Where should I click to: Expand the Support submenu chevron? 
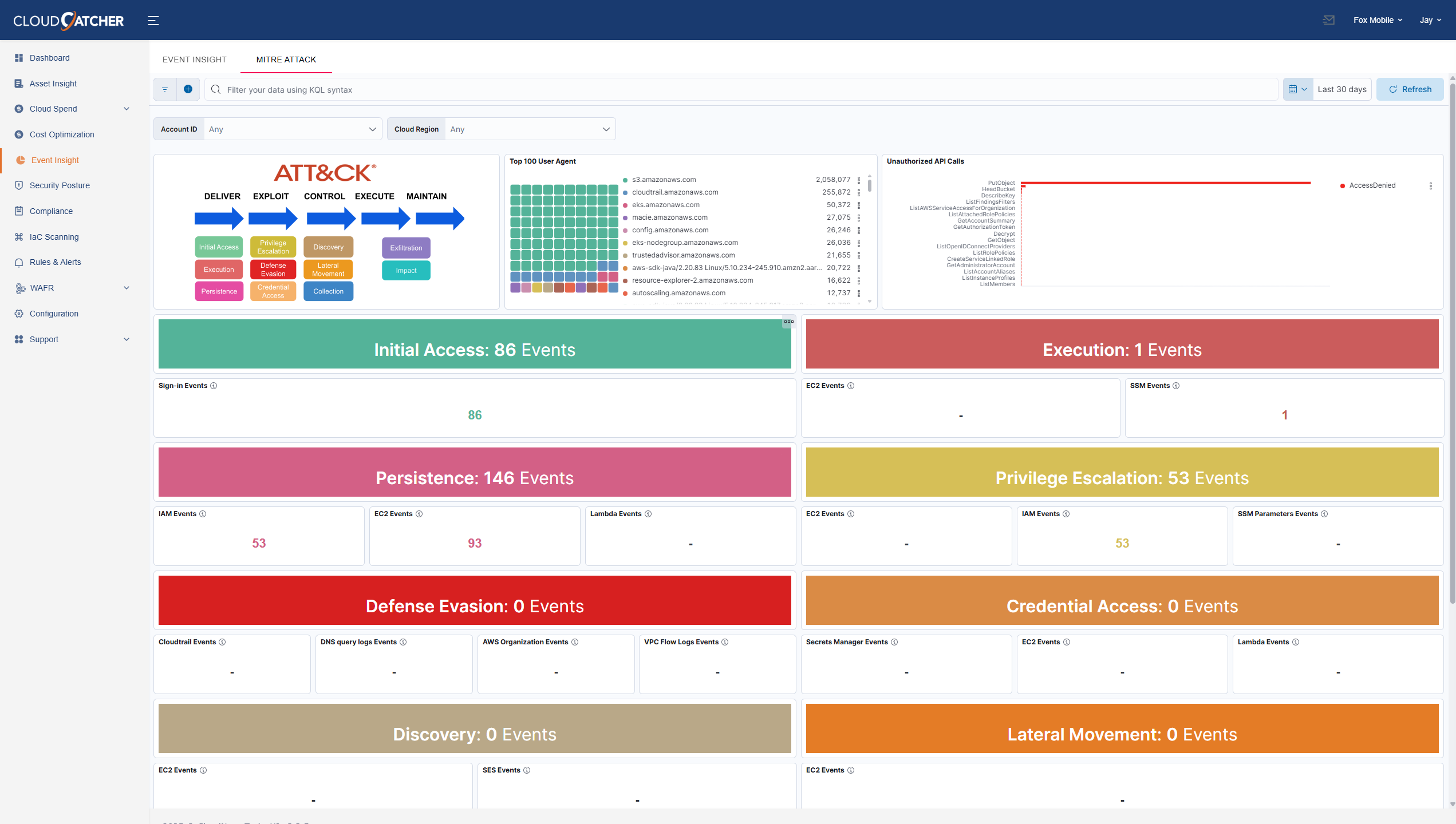[127, 339]
